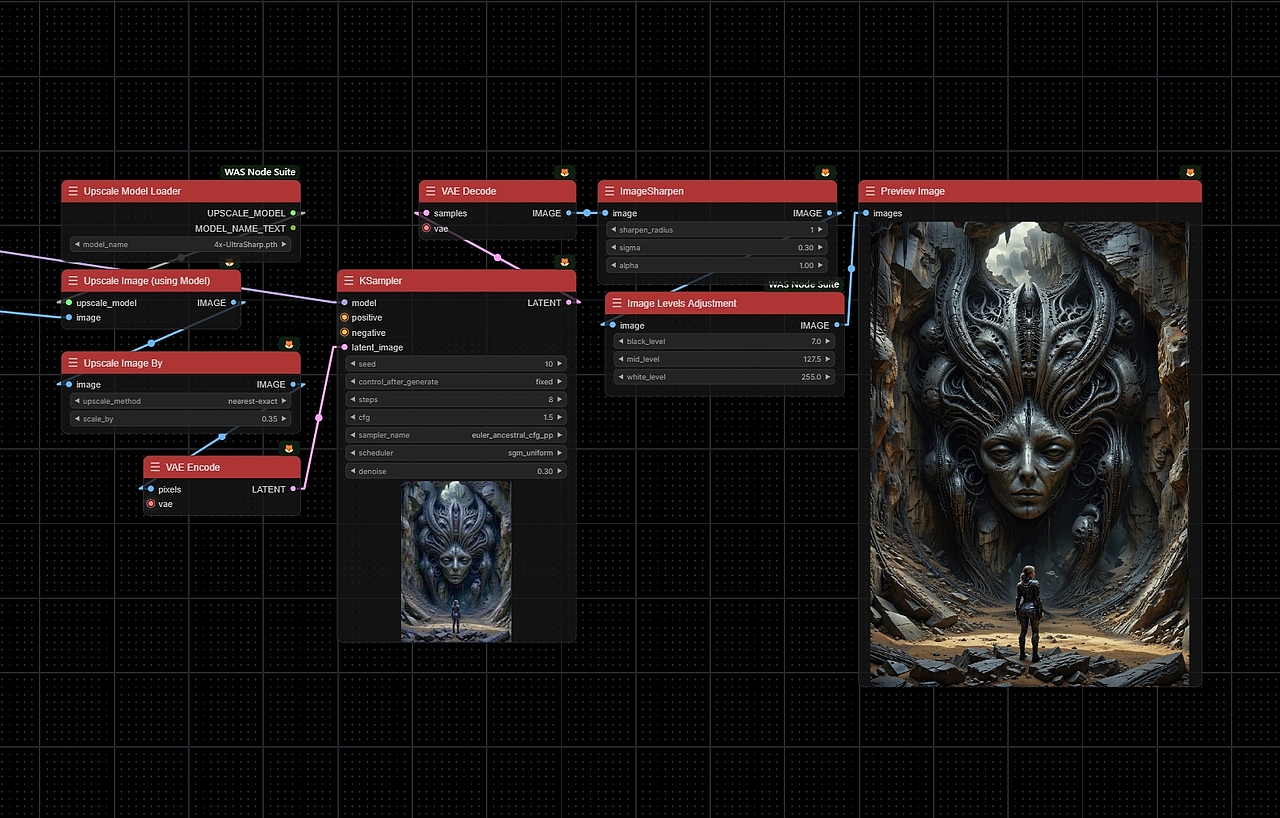Image resolution: width=1280 pixels, height=818 pixels.
Task: Open the control_after_generate dropdown
Action: 456,382
